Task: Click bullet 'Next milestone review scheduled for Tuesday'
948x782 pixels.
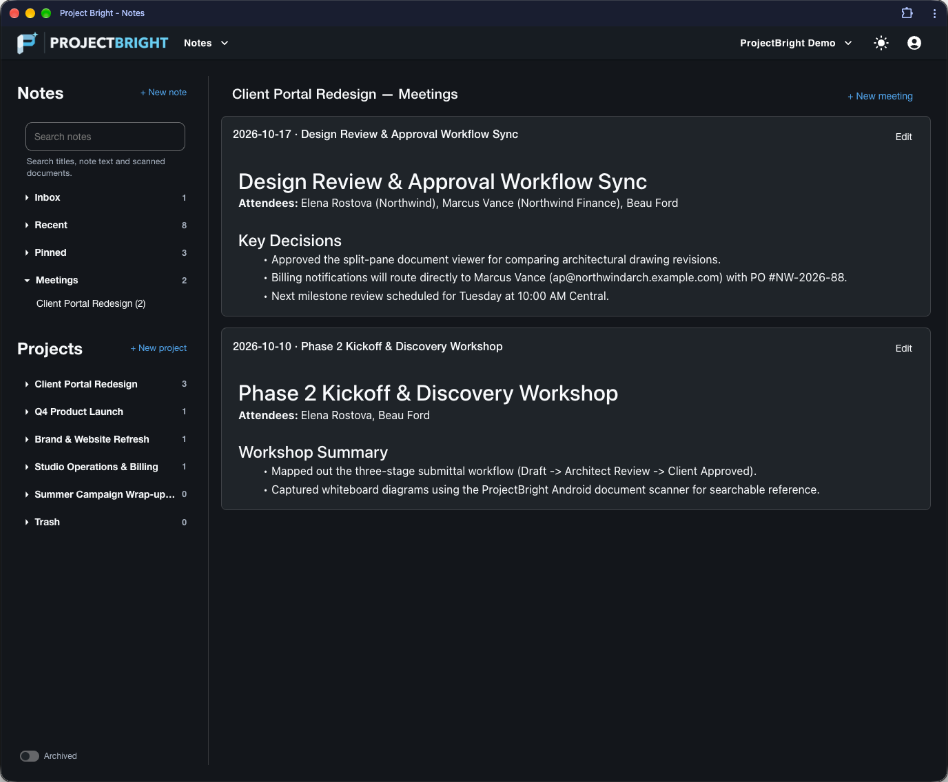Action: (440, 296)
